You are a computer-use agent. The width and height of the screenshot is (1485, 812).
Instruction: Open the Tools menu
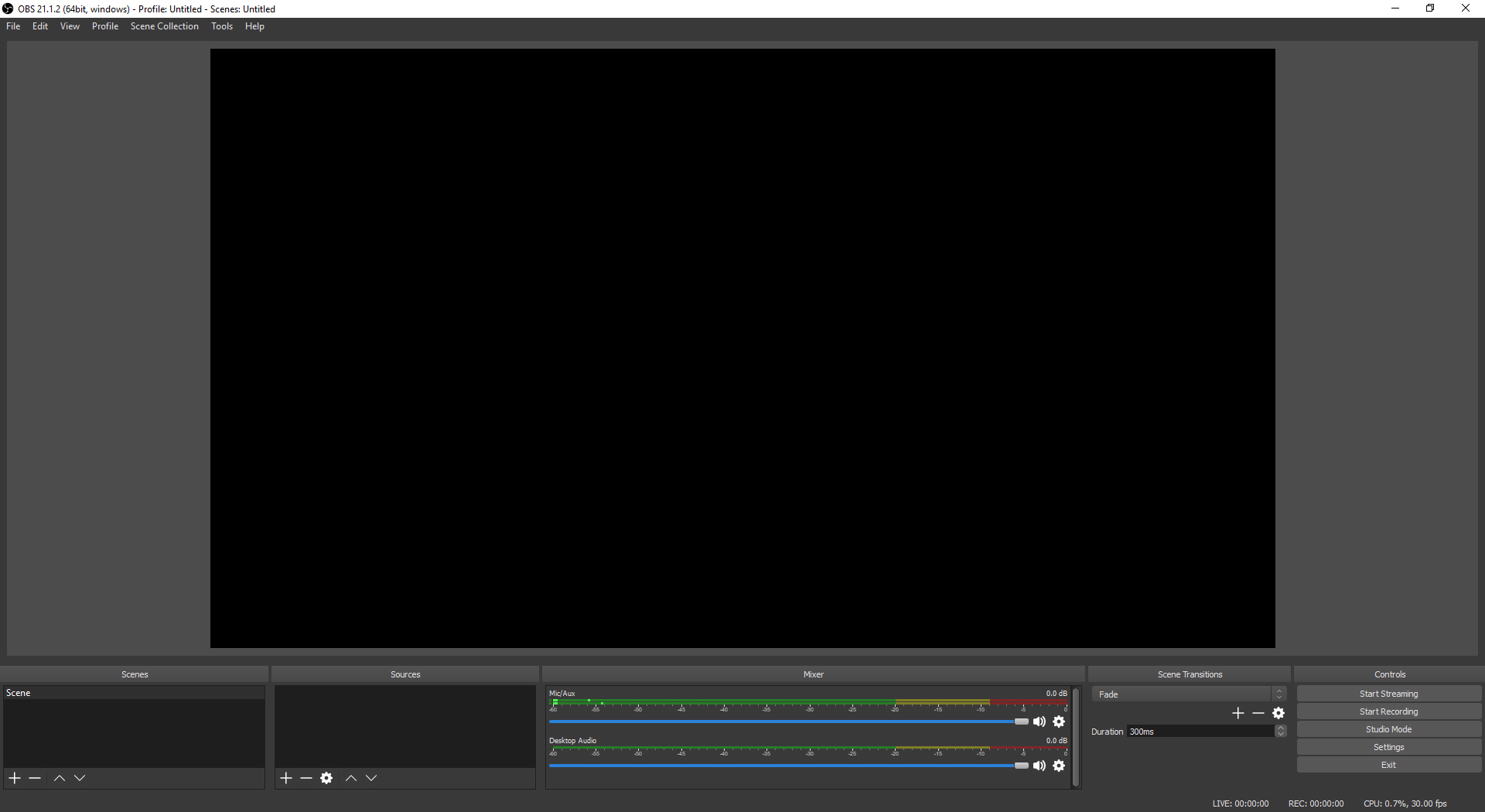pos(222,26)
